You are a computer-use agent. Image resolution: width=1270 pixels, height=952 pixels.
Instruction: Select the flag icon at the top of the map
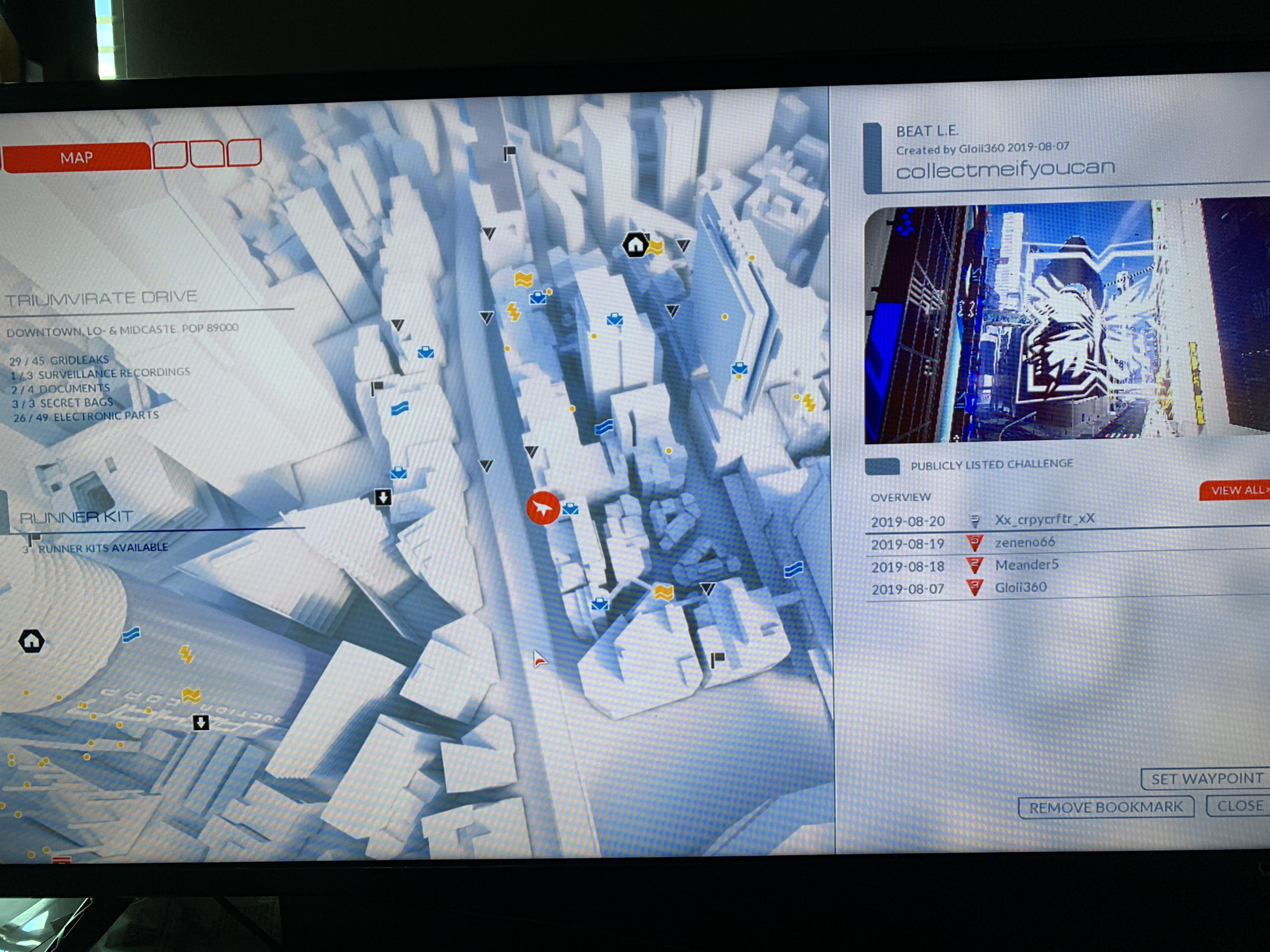point(509,154)
